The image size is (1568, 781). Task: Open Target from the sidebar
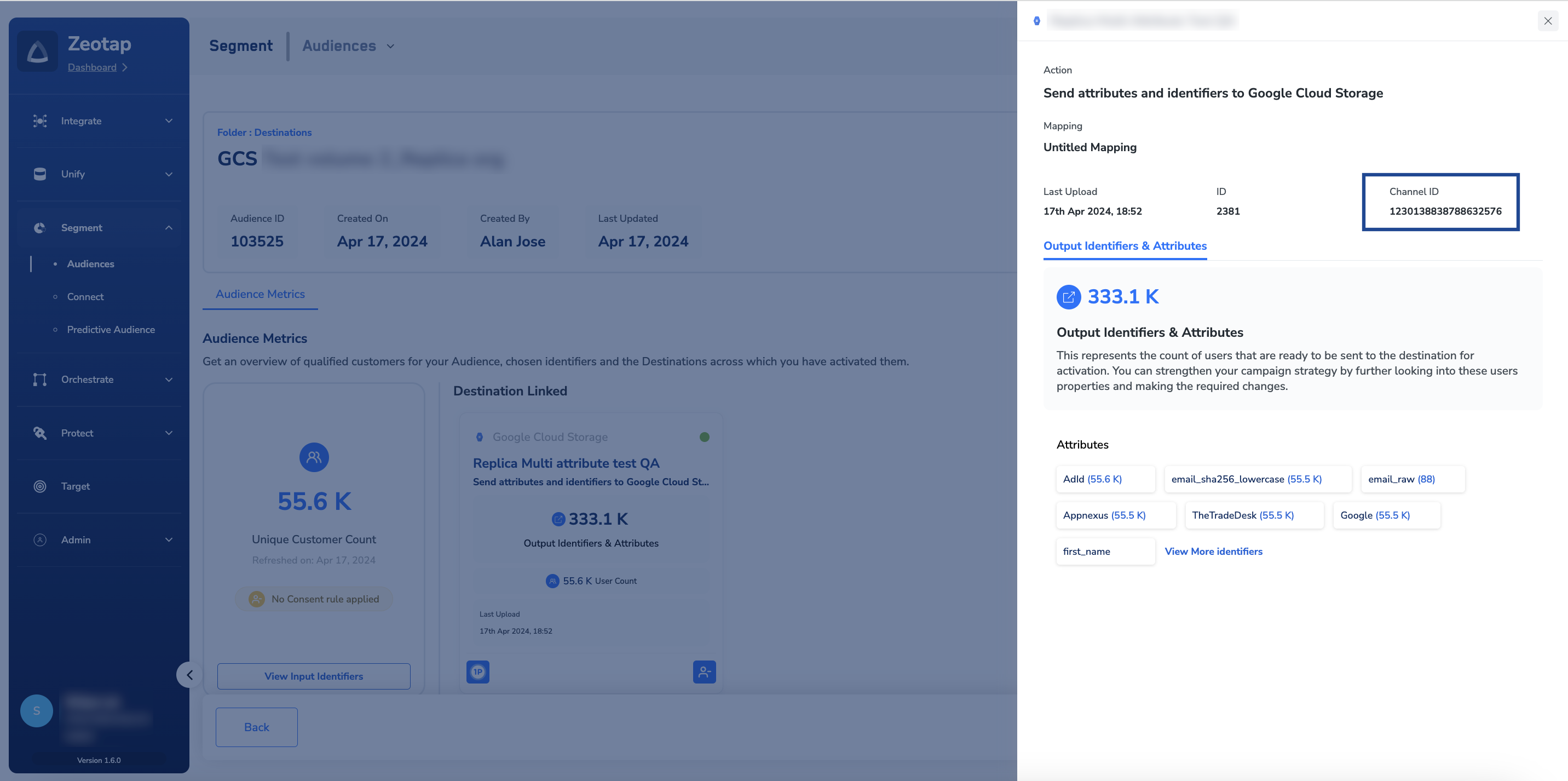(x=76, y=486)
